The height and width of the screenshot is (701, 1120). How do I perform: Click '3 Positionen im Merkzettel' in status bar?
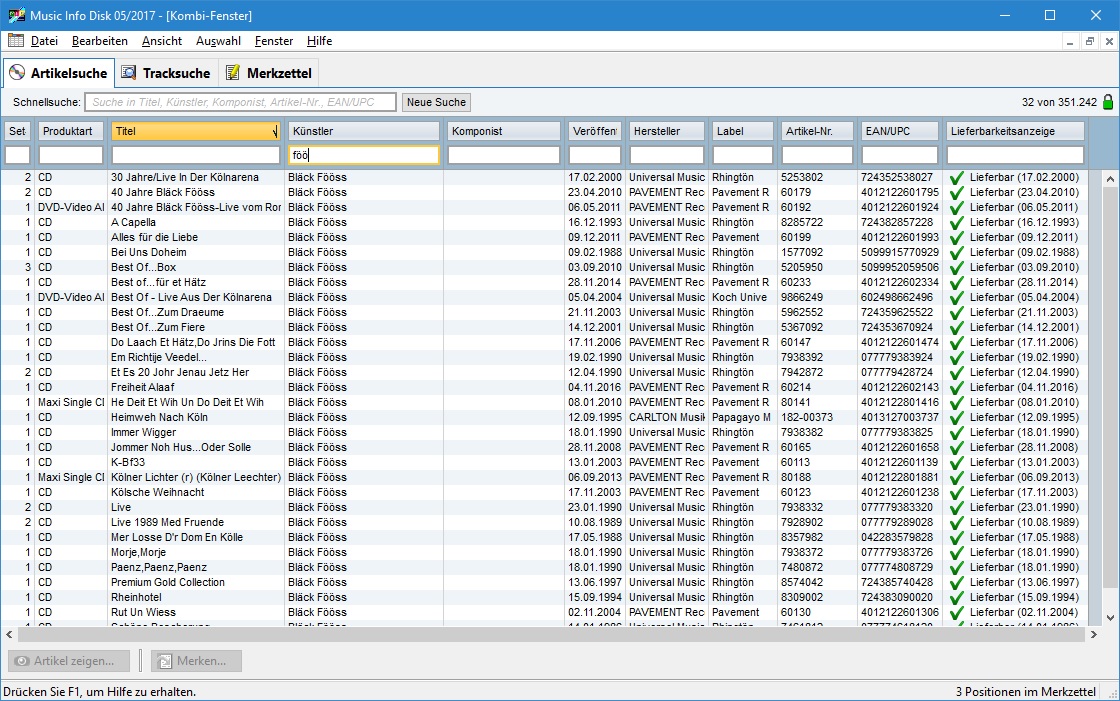[x=1026, y=692]
